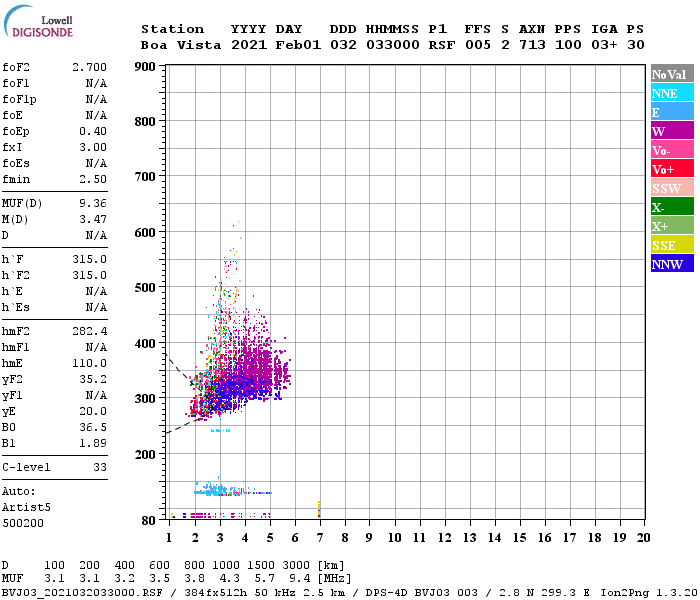The width and height of the screenshot is (700, 600).
Task: Click the Lowell Digisonde logo
Action: (x=38, y=21)
